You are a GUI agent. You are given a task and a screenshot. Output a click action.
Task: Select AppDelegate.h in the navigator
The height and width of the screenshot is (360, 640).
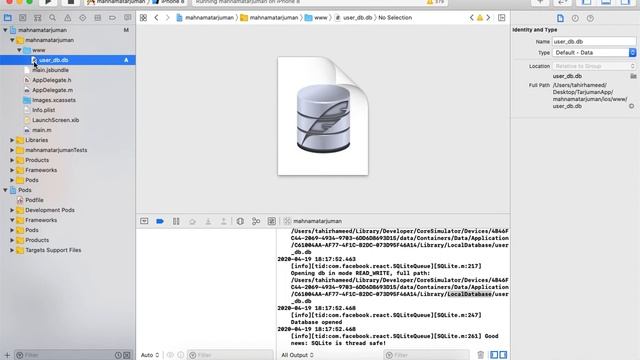[x=51, y=80]
